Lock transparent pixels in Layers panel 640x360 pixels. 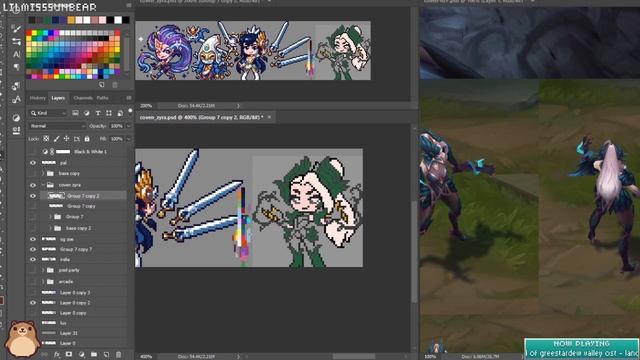click(x=46, y=139)
